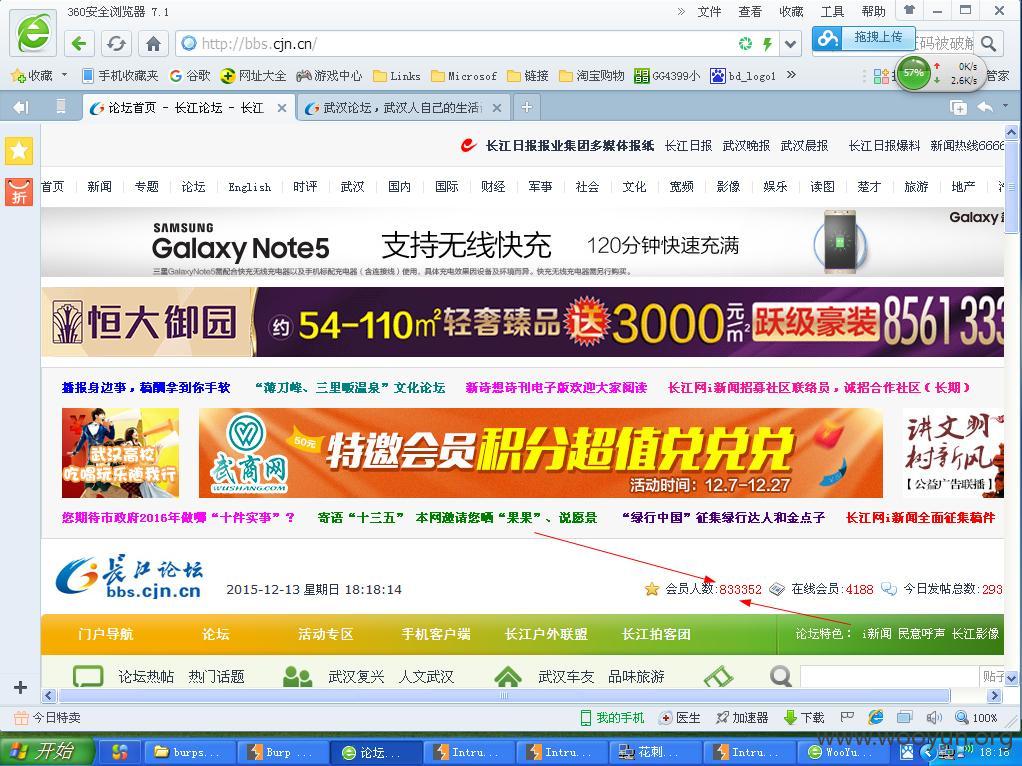This screenshot has width=1022, height=766.
Task: Expand the dropdown next to the restore tab icon
Action: (1005, 106)
